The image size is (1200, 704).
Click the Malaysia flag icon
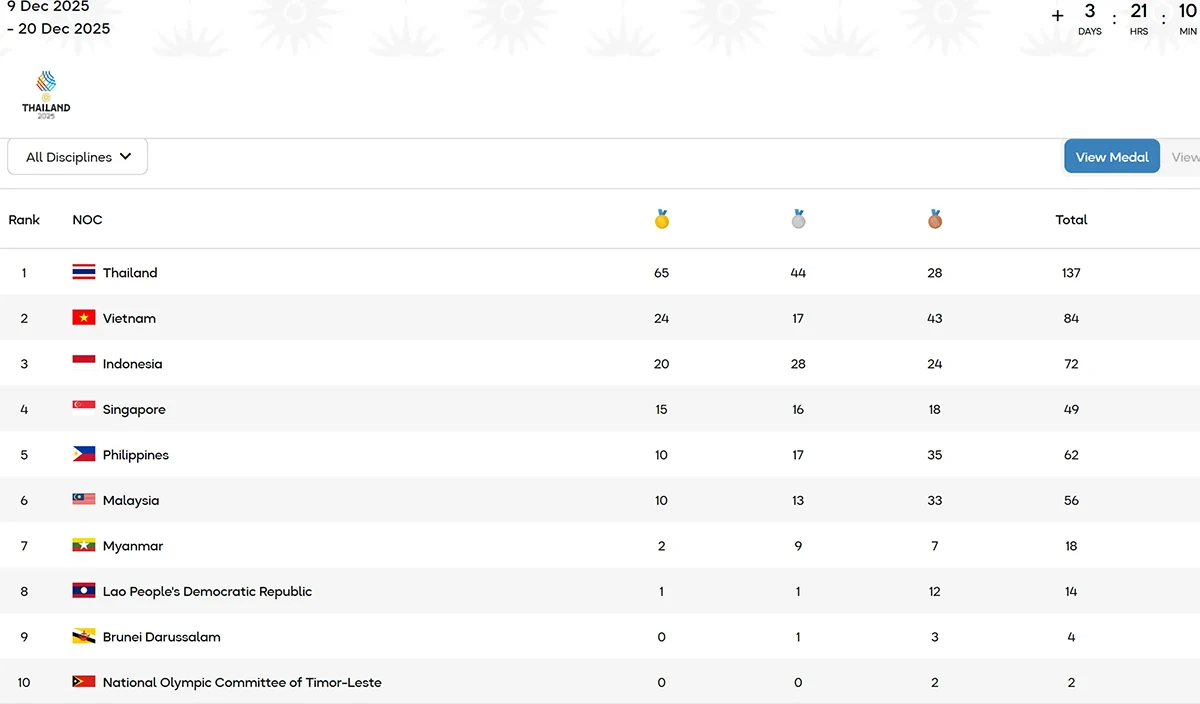tap(84, 500)
